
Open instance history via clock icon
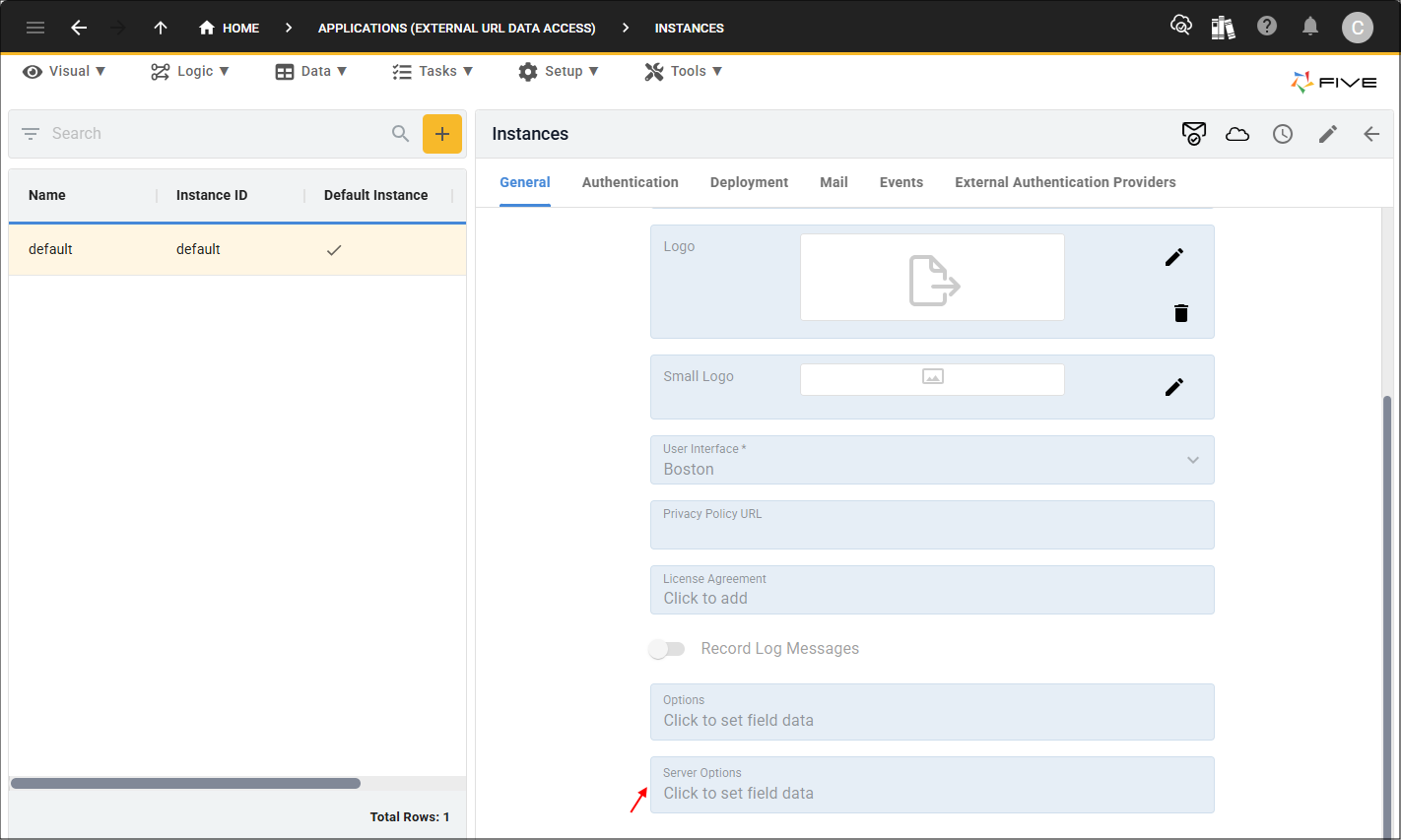tap(1283, 133)
